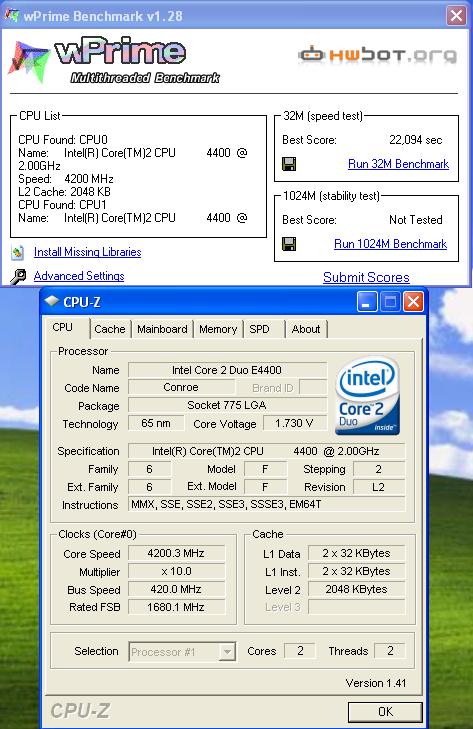Image resolution: width=473 pixels, height=729 pixels.
Task: Click the Package value Socket 775 LGA
Action: (227, 405)
